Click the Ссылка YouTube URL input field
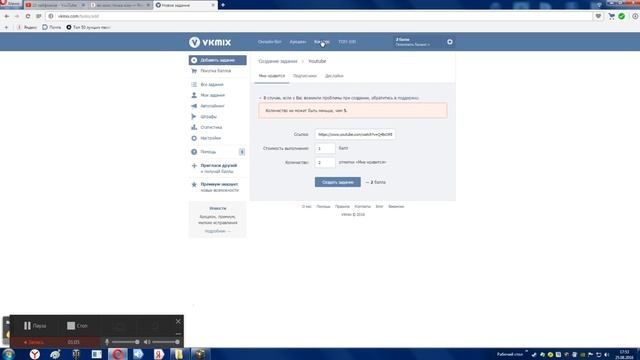Viewport: 640px width, 360px height. pyautogui.click(x=355, y=134)
